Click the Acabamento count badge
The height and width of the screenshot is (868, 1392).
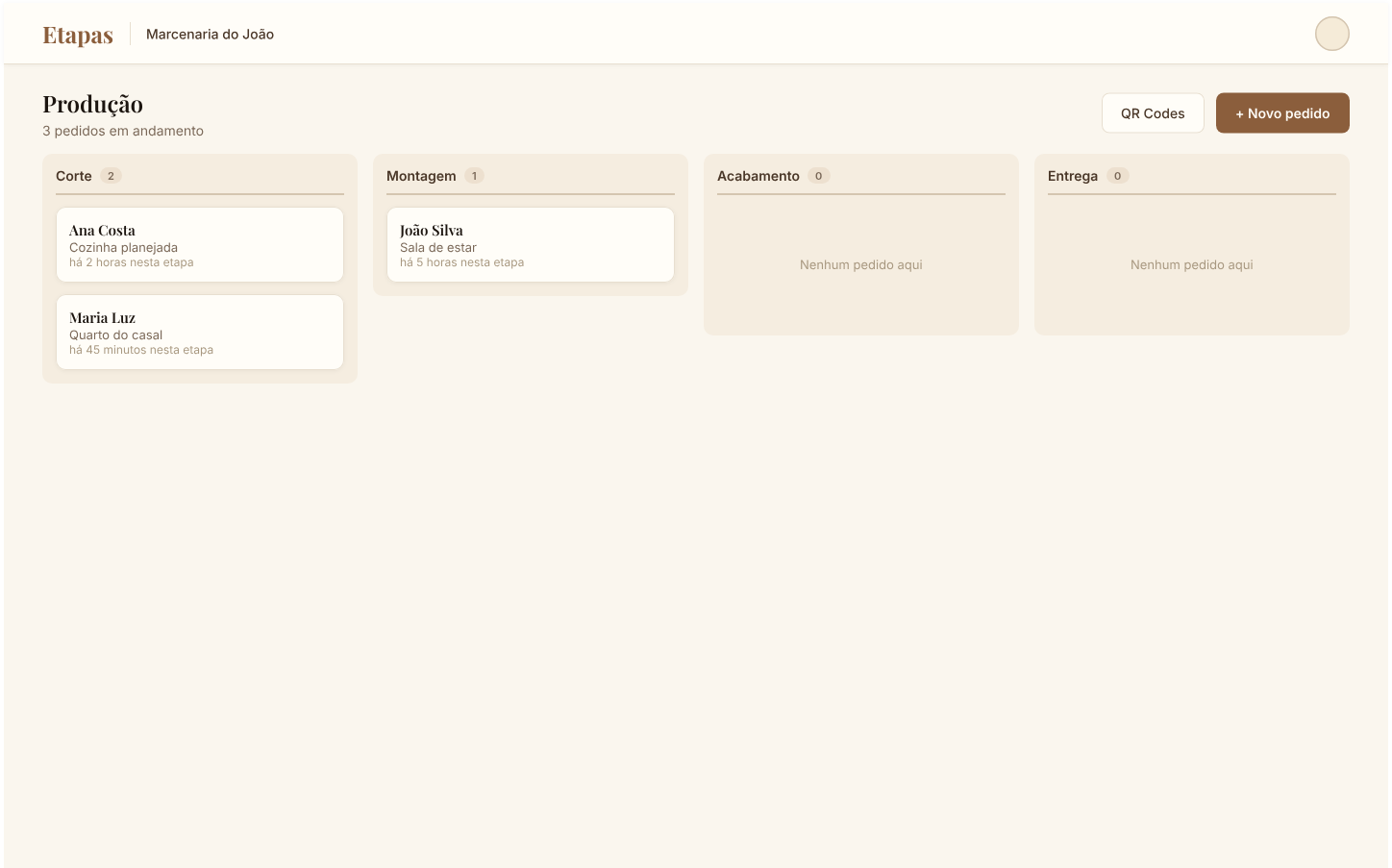click(818, 176)
